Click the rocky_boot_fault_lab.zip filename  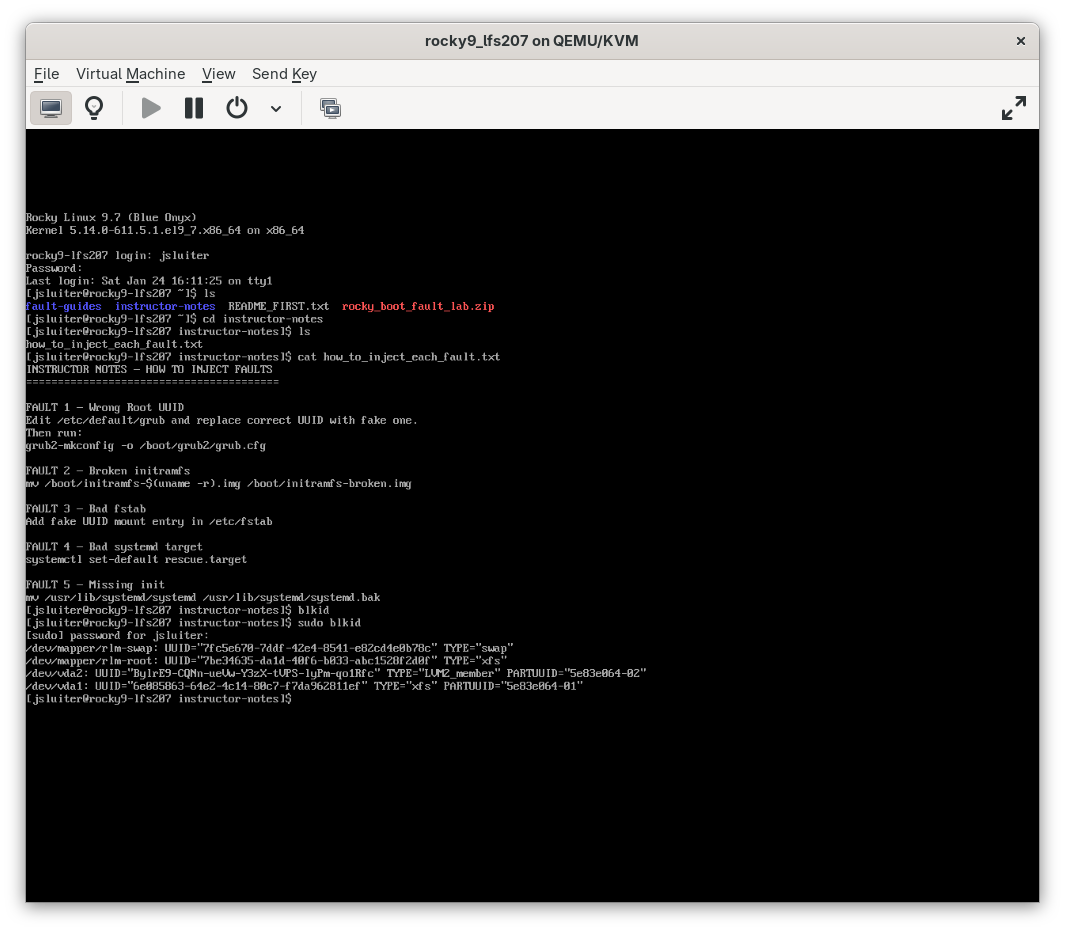point(418,306)
